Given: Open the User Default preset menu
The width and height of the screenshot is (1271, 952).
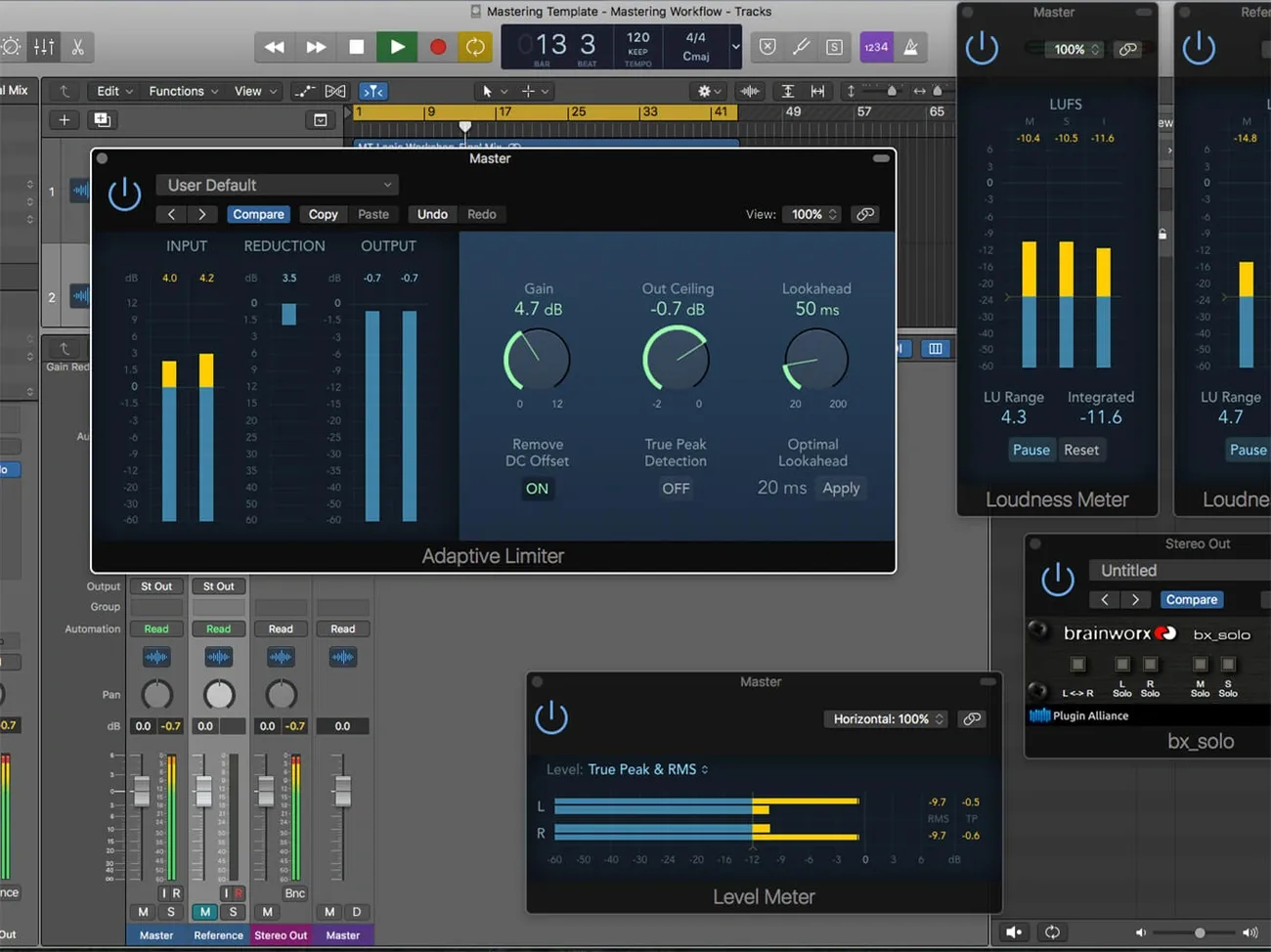Looking at the screenshot, I should pyautogui.click(x=277, y=185).
